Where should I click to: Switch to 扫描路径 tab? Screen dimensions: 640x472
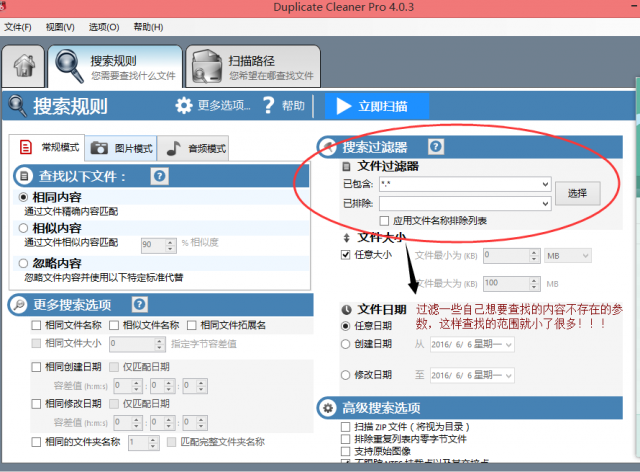pos(253,67)
